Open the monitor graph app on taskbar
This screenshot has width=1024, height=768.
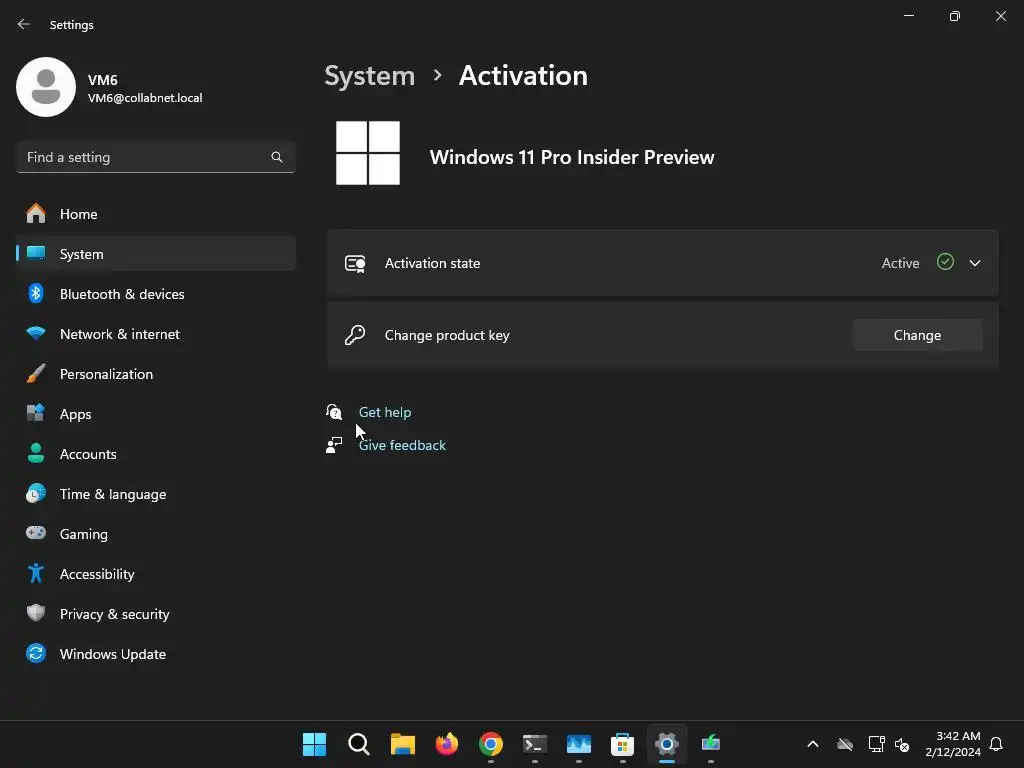pyautogui.click(x=579, y=744)
